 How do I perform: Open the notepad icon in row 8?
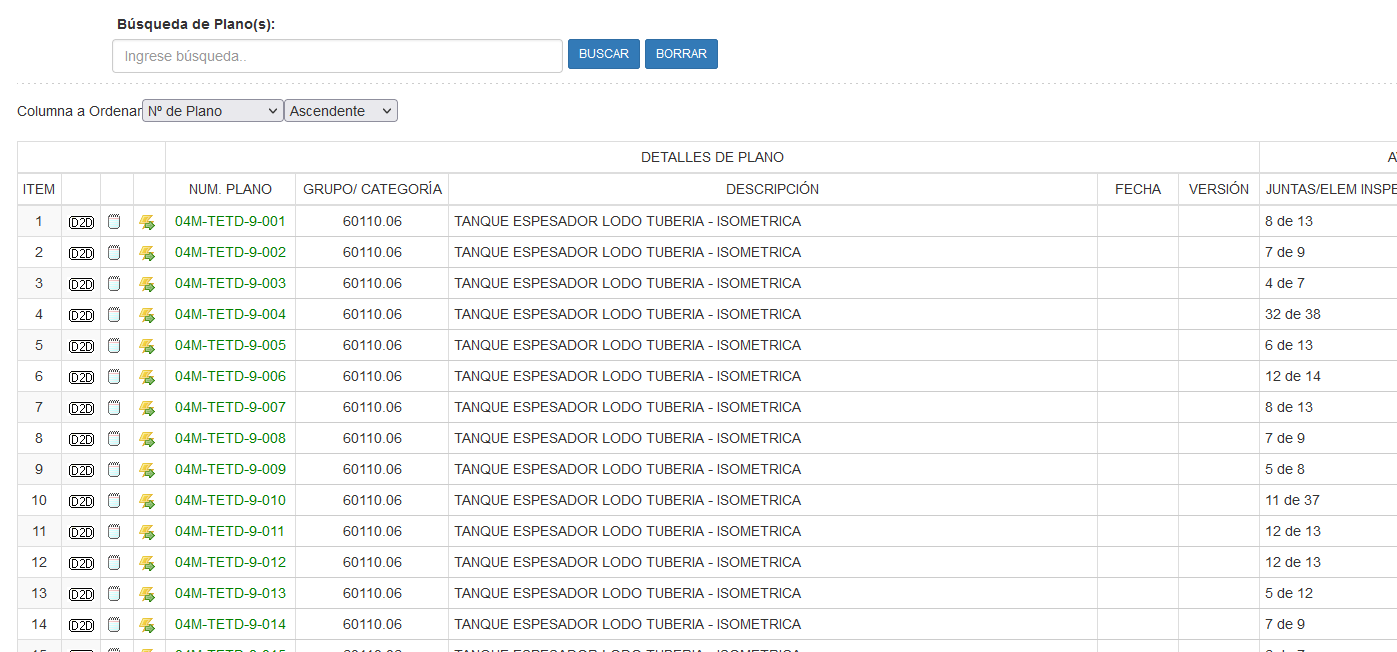[114, 439]
